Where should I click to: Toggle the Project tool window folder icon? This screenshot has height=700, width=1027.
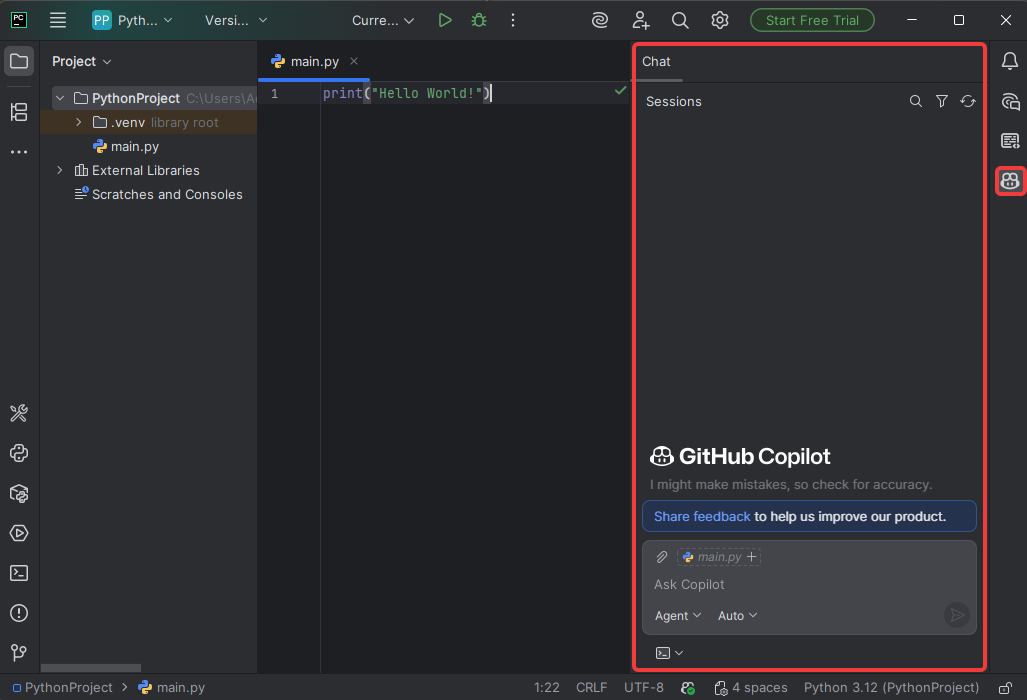tap(19, 62)
